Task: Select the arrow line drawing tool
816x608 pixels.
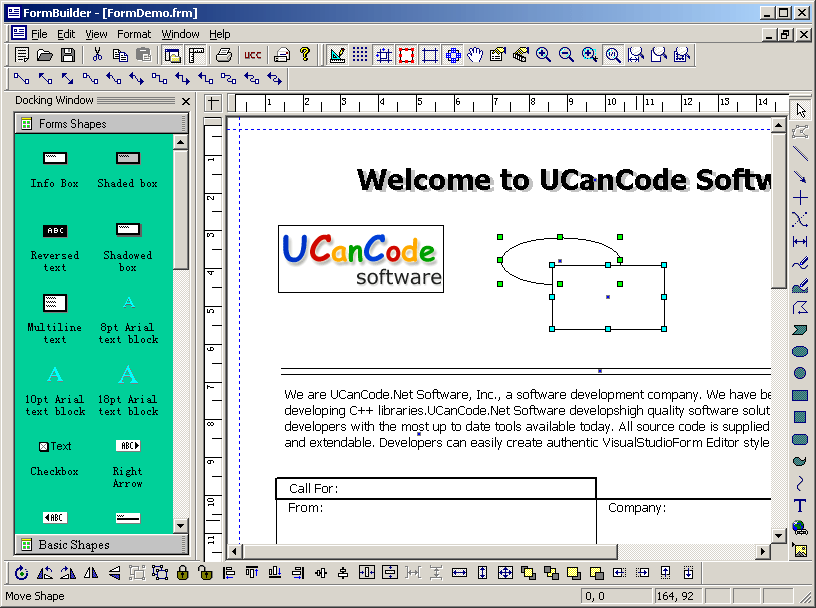Action: tap(800, 176)
